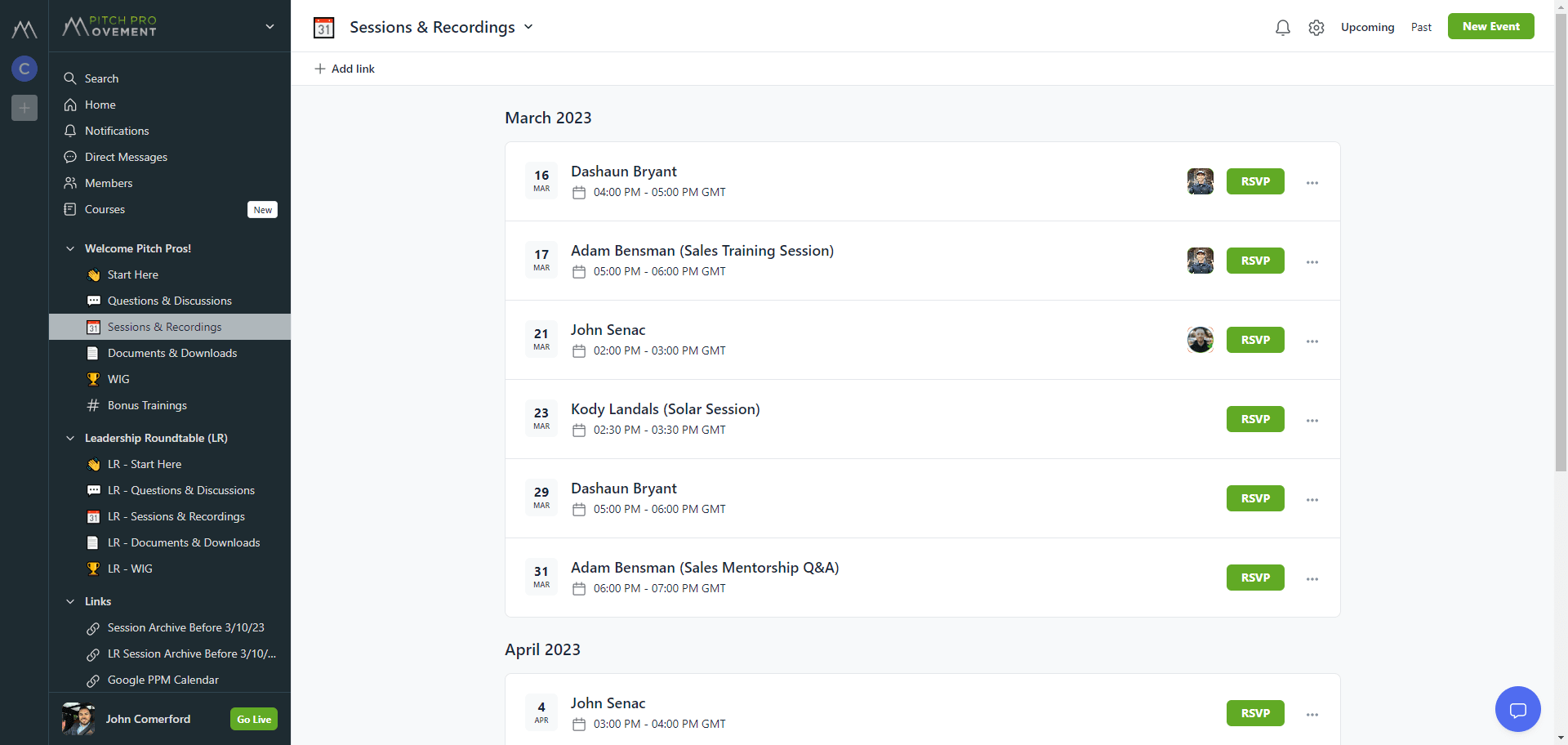Open more options for John Senac 4 Apr
This screenshot has width=1568, height=745.
click(x=1312, y=715)
